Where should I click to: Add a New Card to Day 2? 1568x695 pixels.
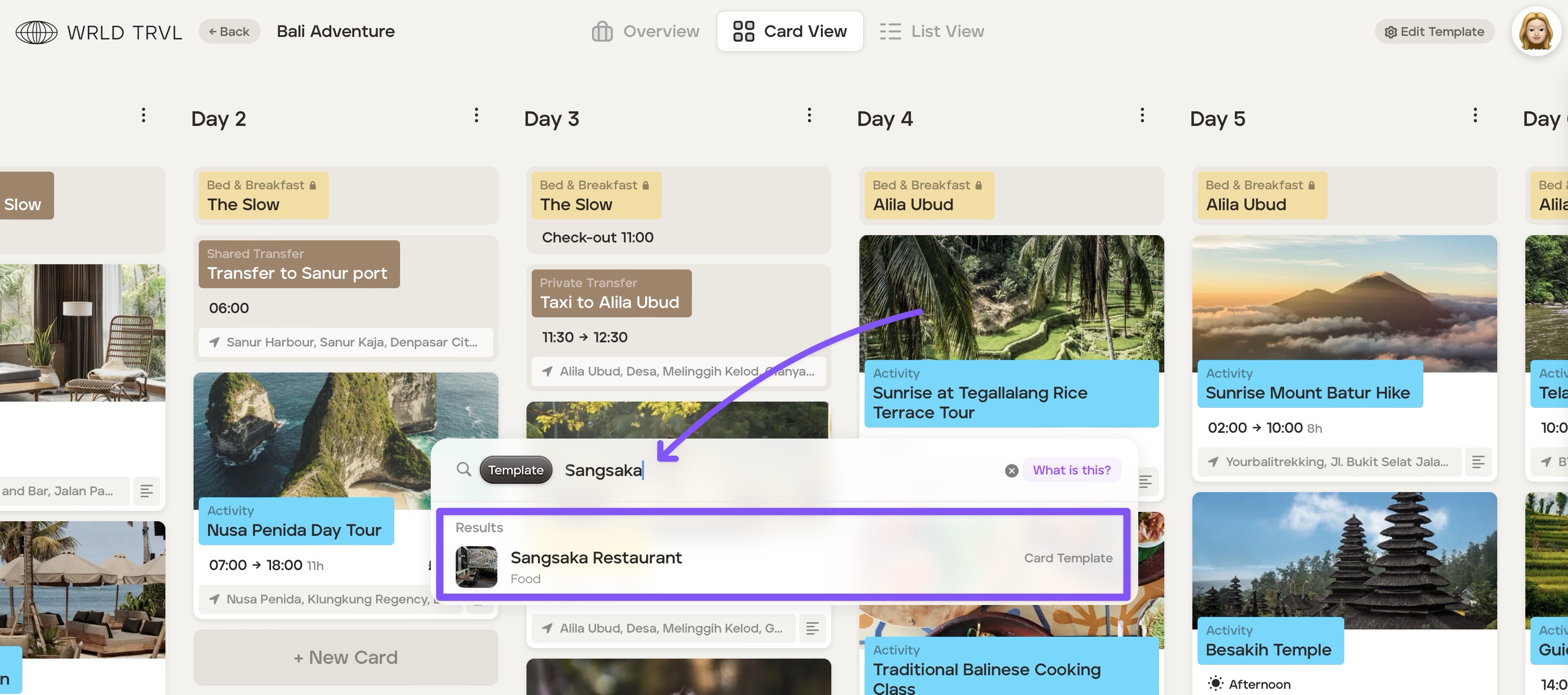click(346, 657)
